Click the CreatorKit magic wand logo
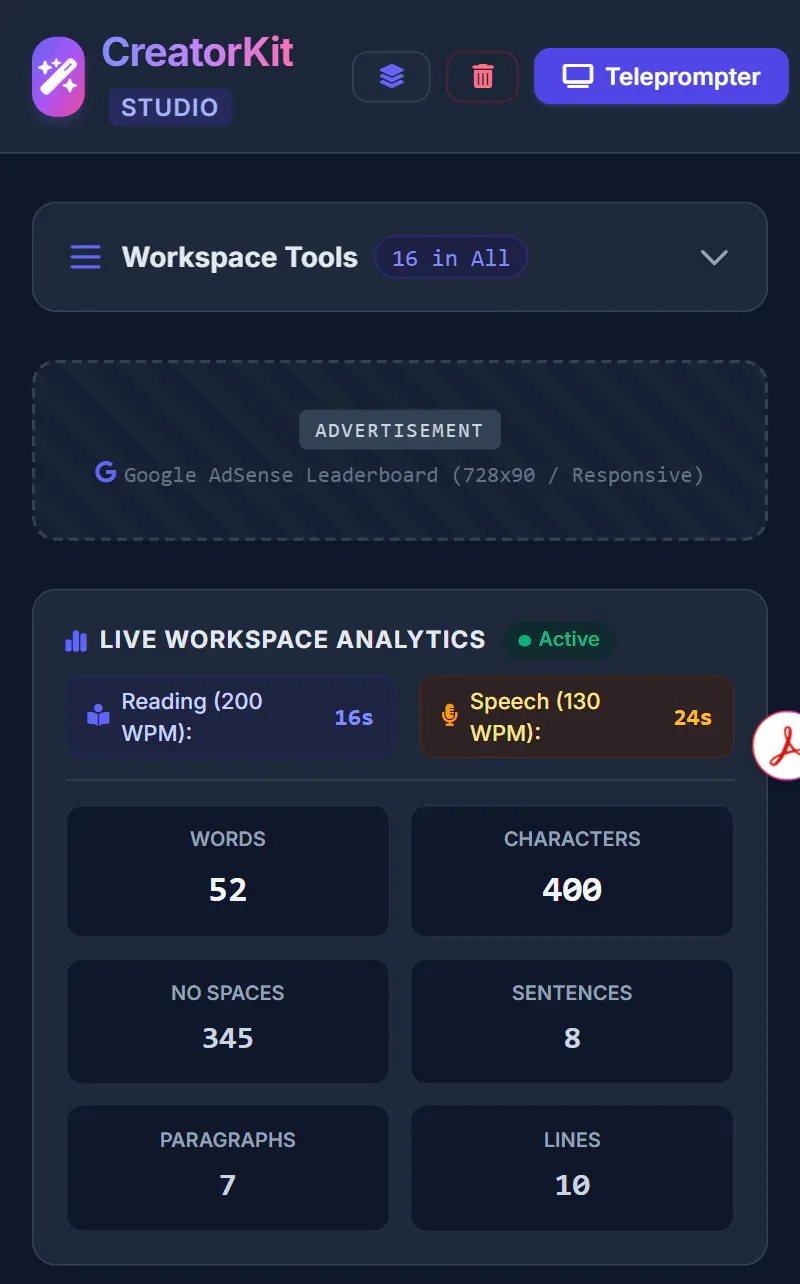 click(58, 77)
